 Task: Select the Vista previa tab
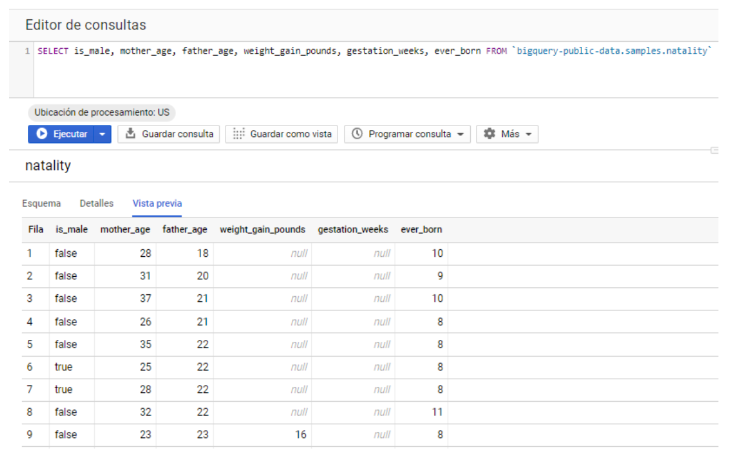tap(157, 203)
